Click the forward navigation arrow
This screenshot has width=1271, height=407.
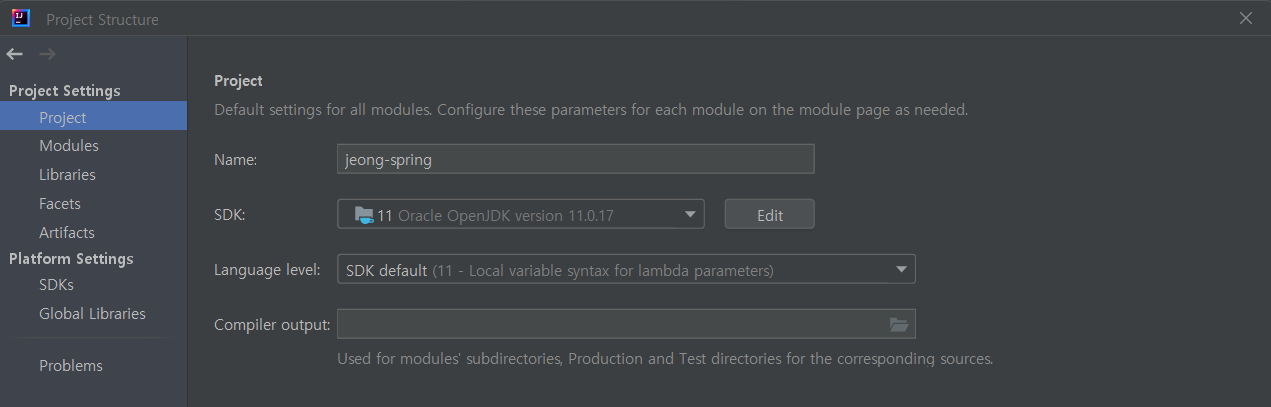[x=47, y=54]
